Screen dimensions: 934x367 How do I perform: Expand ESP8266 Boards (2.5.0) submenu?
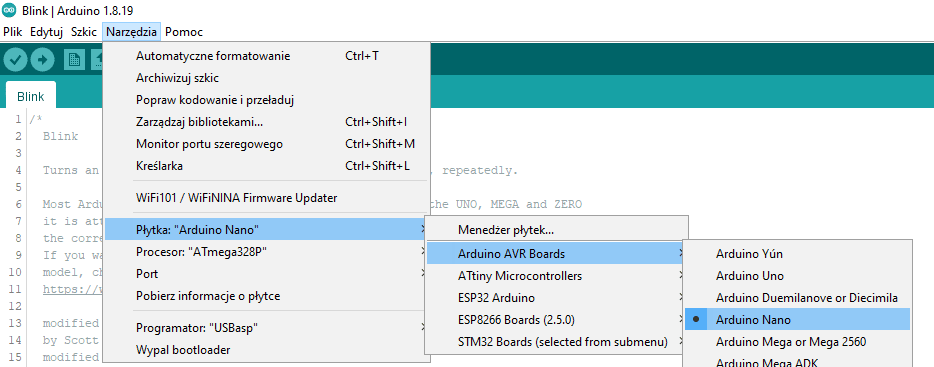point(556,320)
